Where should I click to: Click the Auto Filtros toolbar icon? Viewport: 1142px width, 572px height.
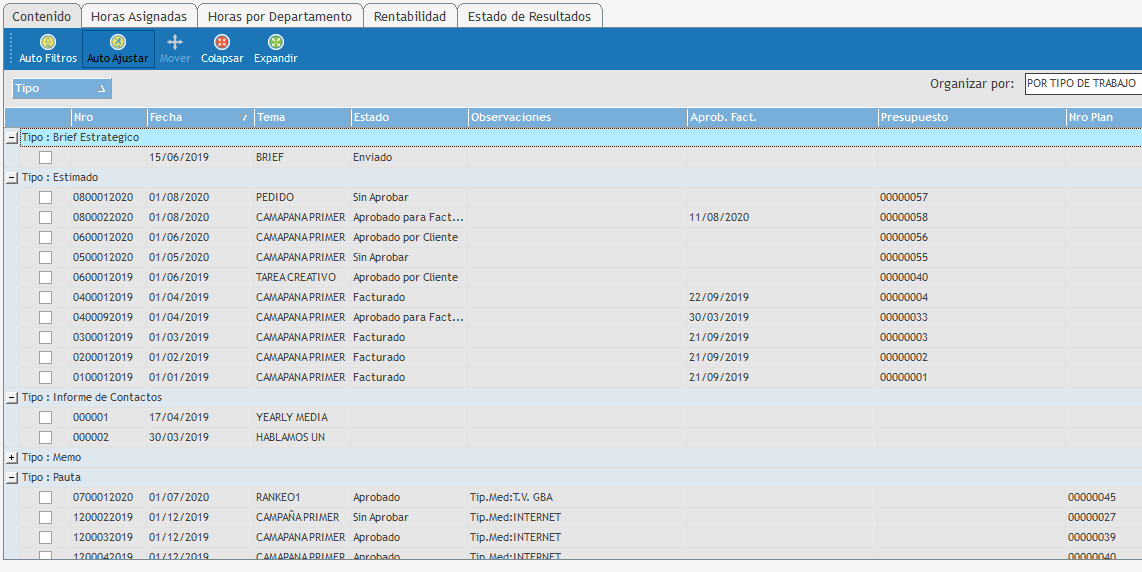click(47, 43)
